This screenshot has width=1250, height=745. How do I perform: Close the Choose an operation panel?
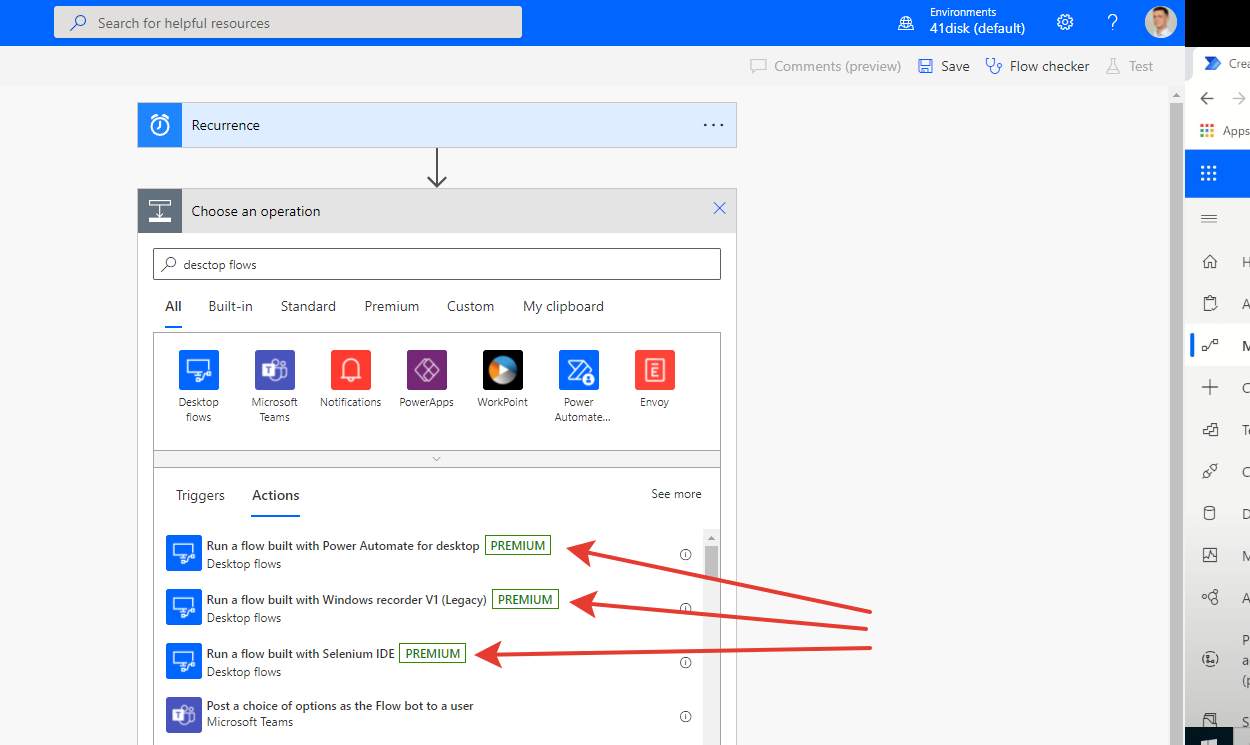point(719,208)
